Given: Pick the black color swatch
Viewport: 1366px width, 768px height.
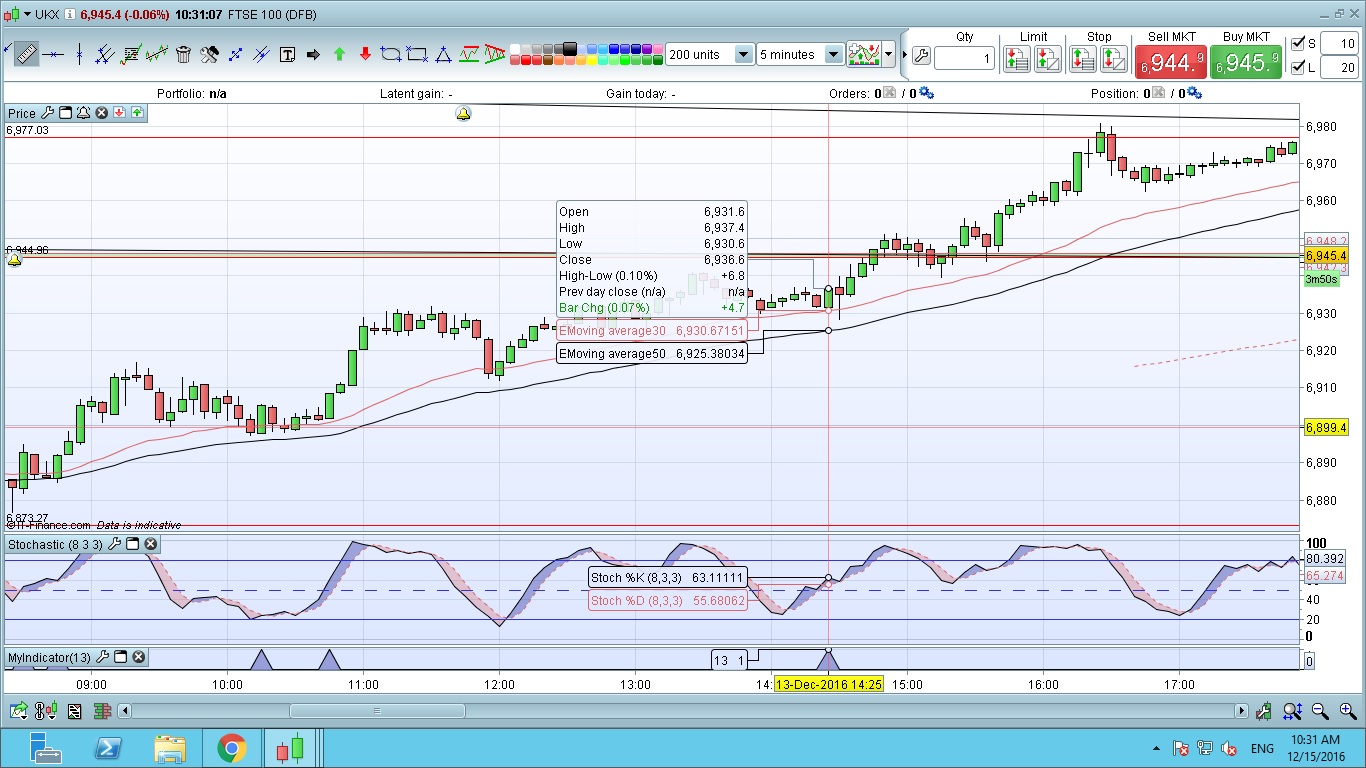Looking at the screenshot, I should [569, 48].
